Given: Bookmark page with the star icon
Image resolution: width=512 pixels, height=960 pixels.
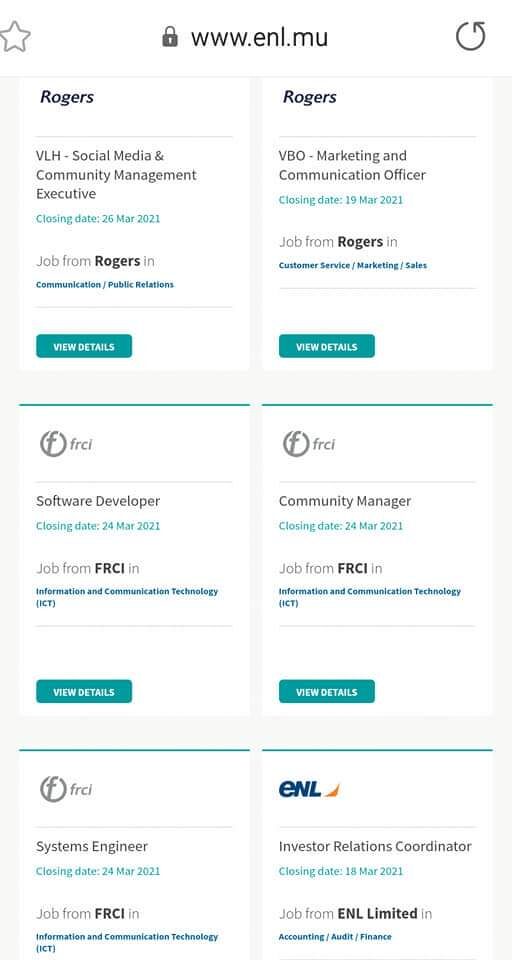Looking at the screenshot, I should [13, 37].
